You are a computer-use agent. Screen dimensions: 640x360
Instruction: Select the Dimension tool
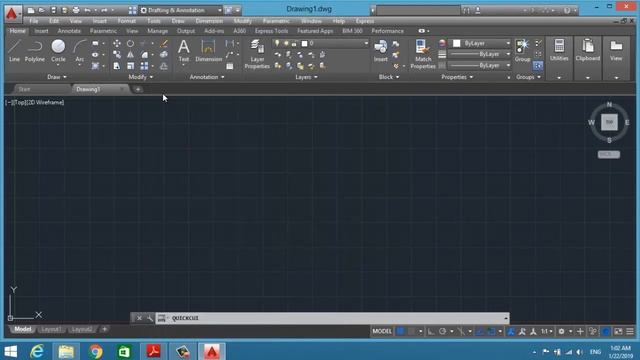click(208, 51)
